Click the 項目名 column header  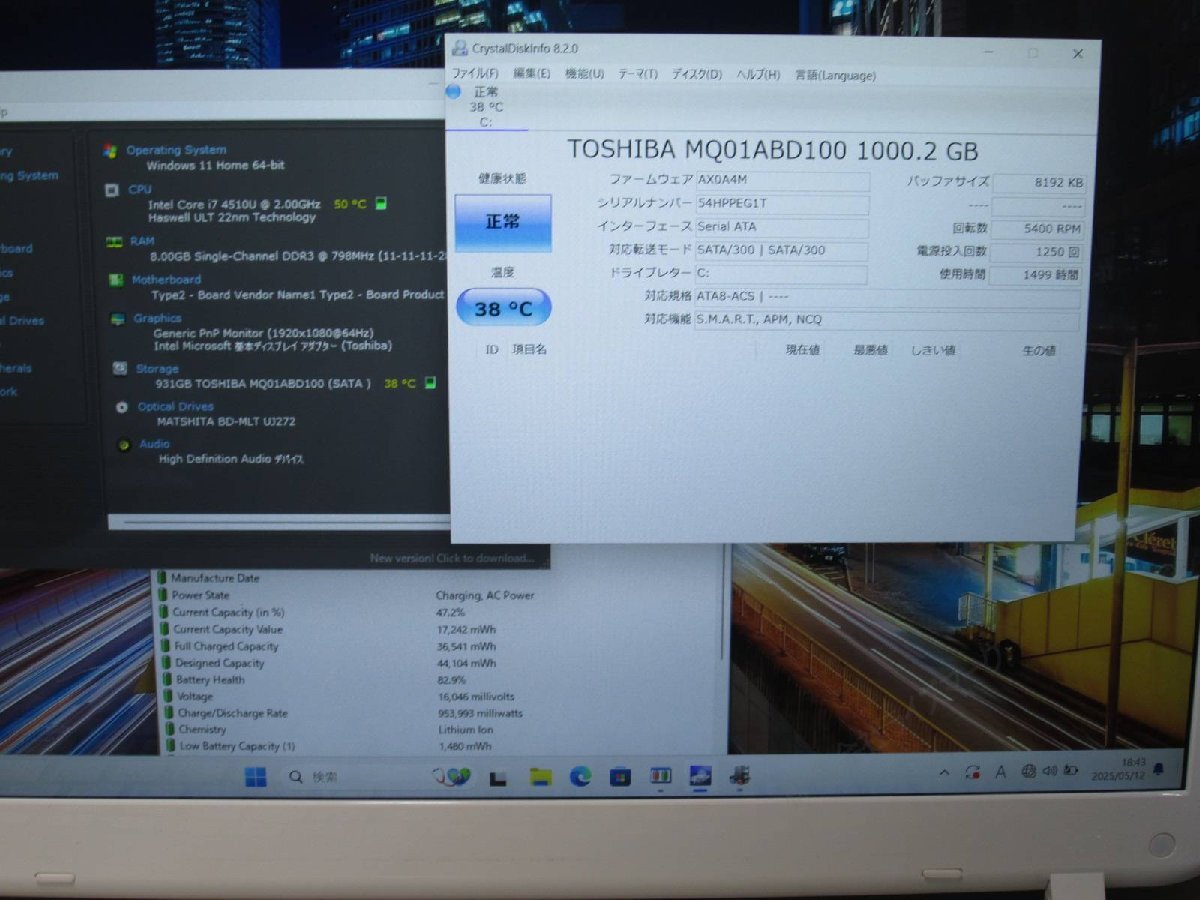point(530,350)
